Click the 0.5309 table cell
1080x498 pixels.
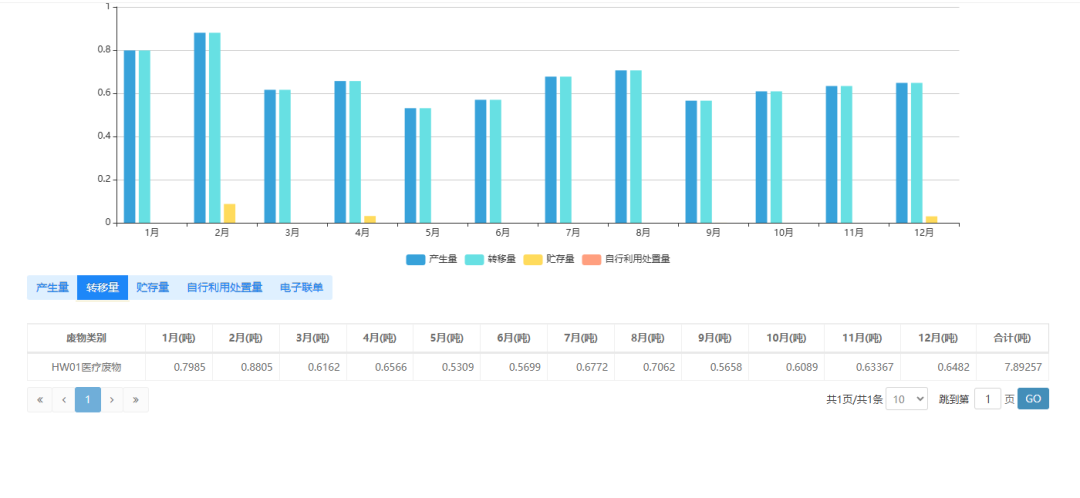point(447,367)
